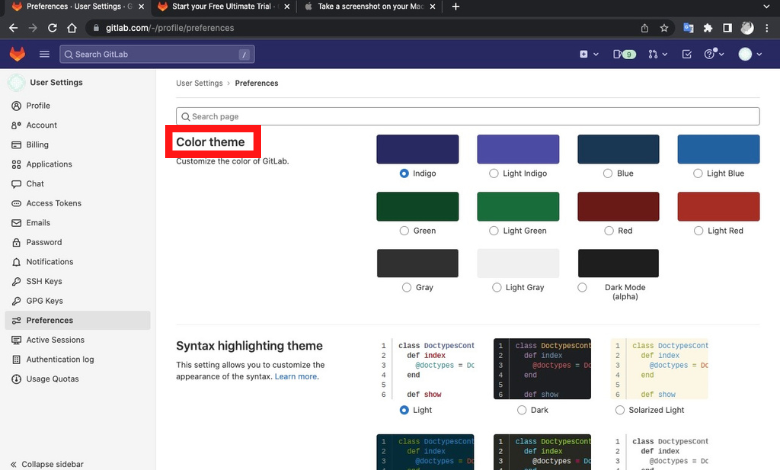Open the browser extensions puzzle icon
The height and width of the screenshot is (470, 780).
click(708, 28)
